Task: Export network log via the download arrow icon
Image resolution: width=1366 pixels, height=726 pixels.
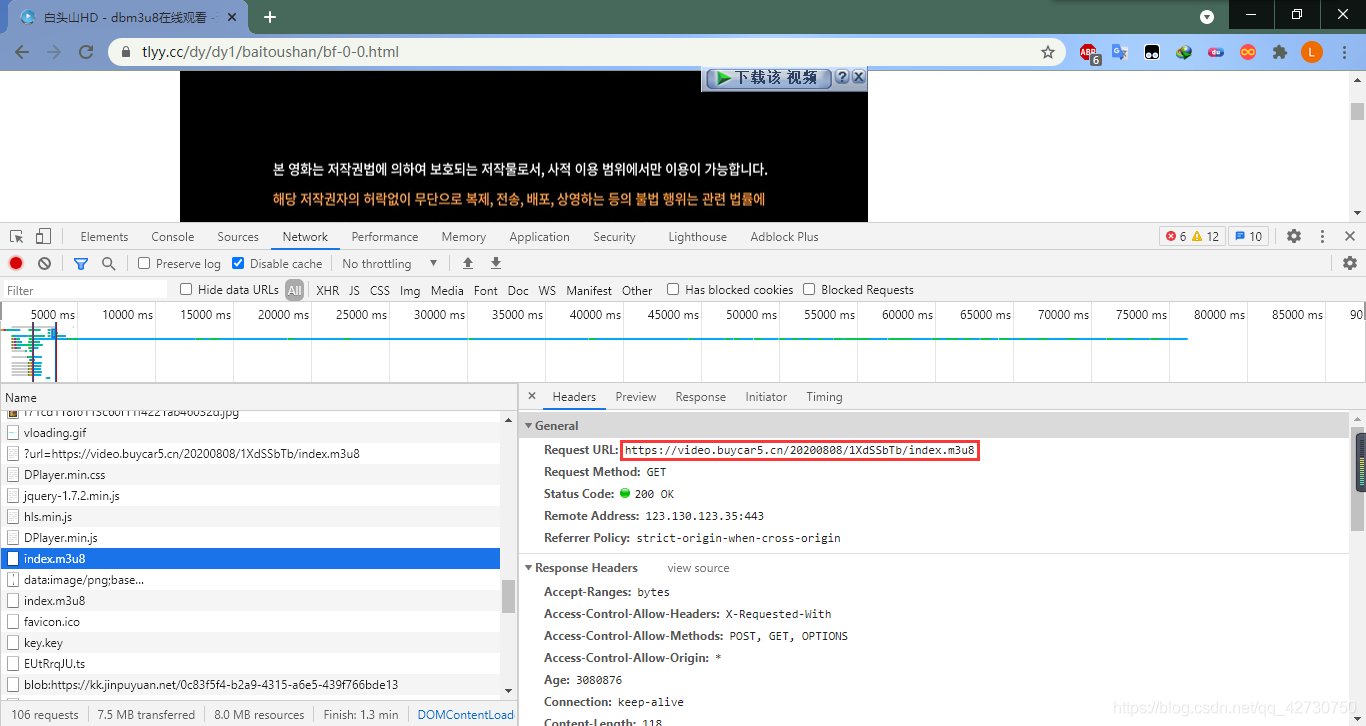Action: coord(495,263)
